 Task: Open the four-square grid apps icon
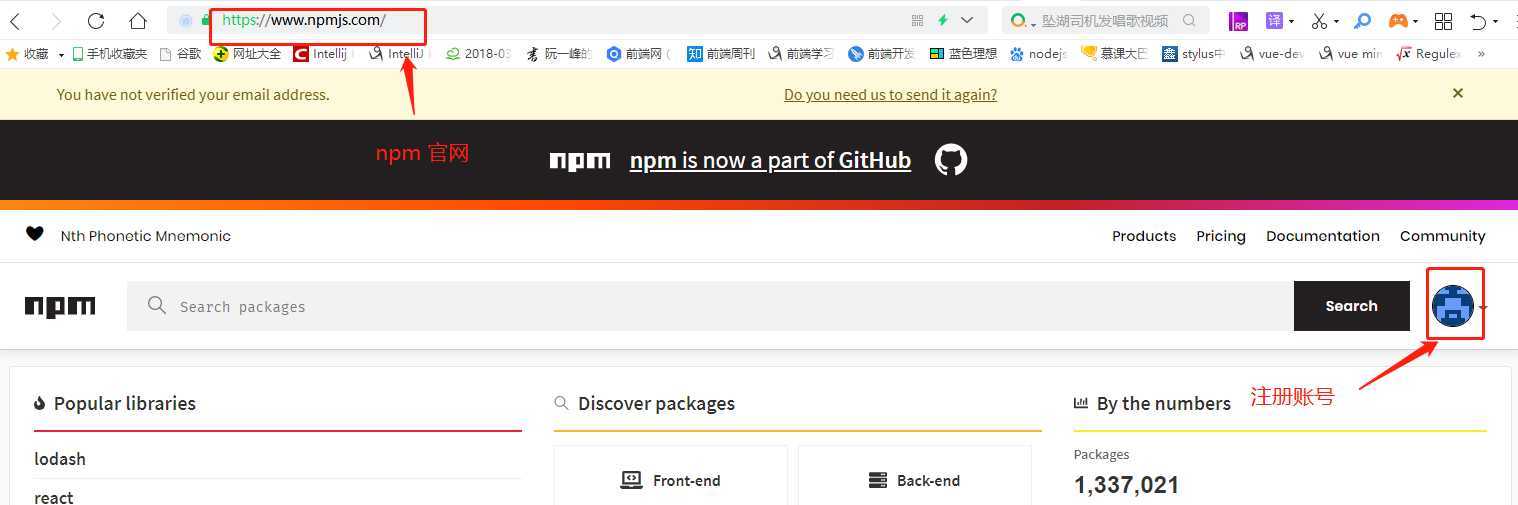(x=1443, y=21)
